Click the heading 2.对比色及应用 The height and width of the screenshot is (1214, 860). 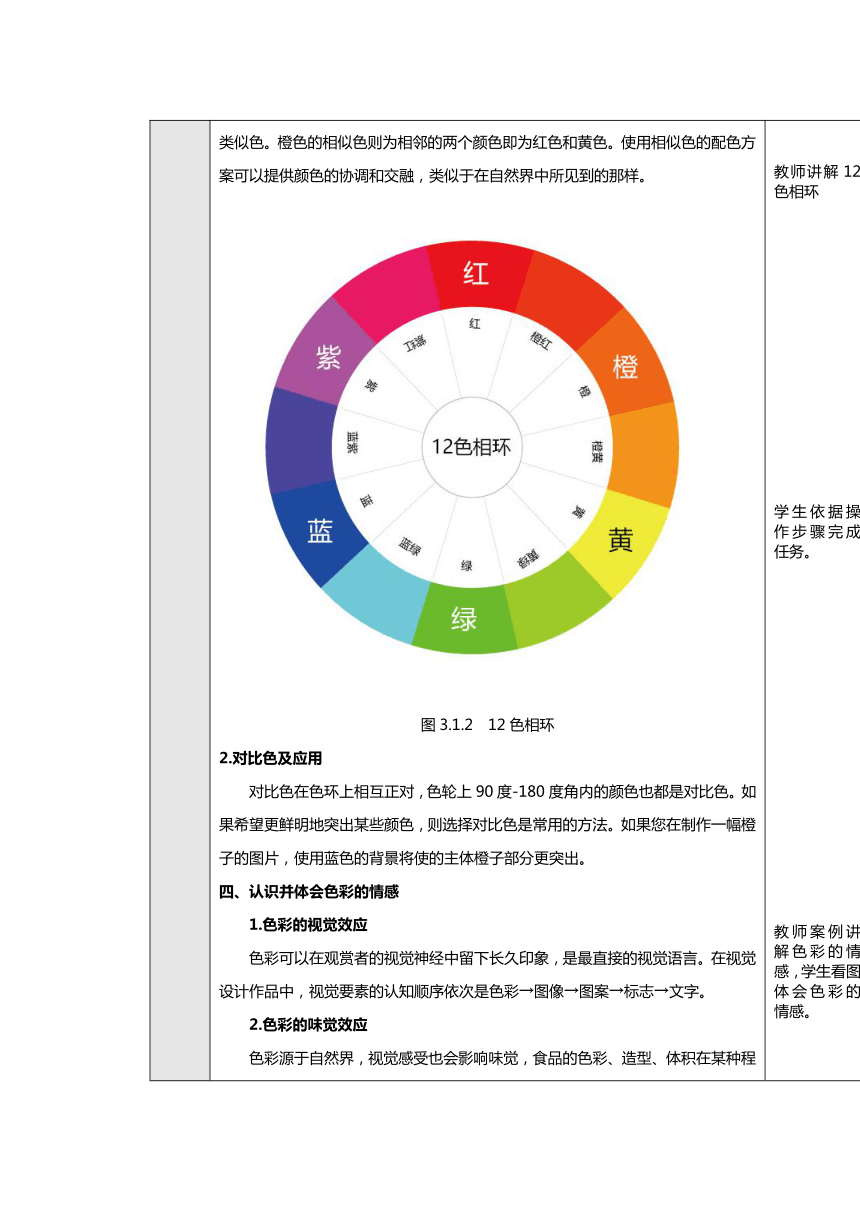coord(270,759)
